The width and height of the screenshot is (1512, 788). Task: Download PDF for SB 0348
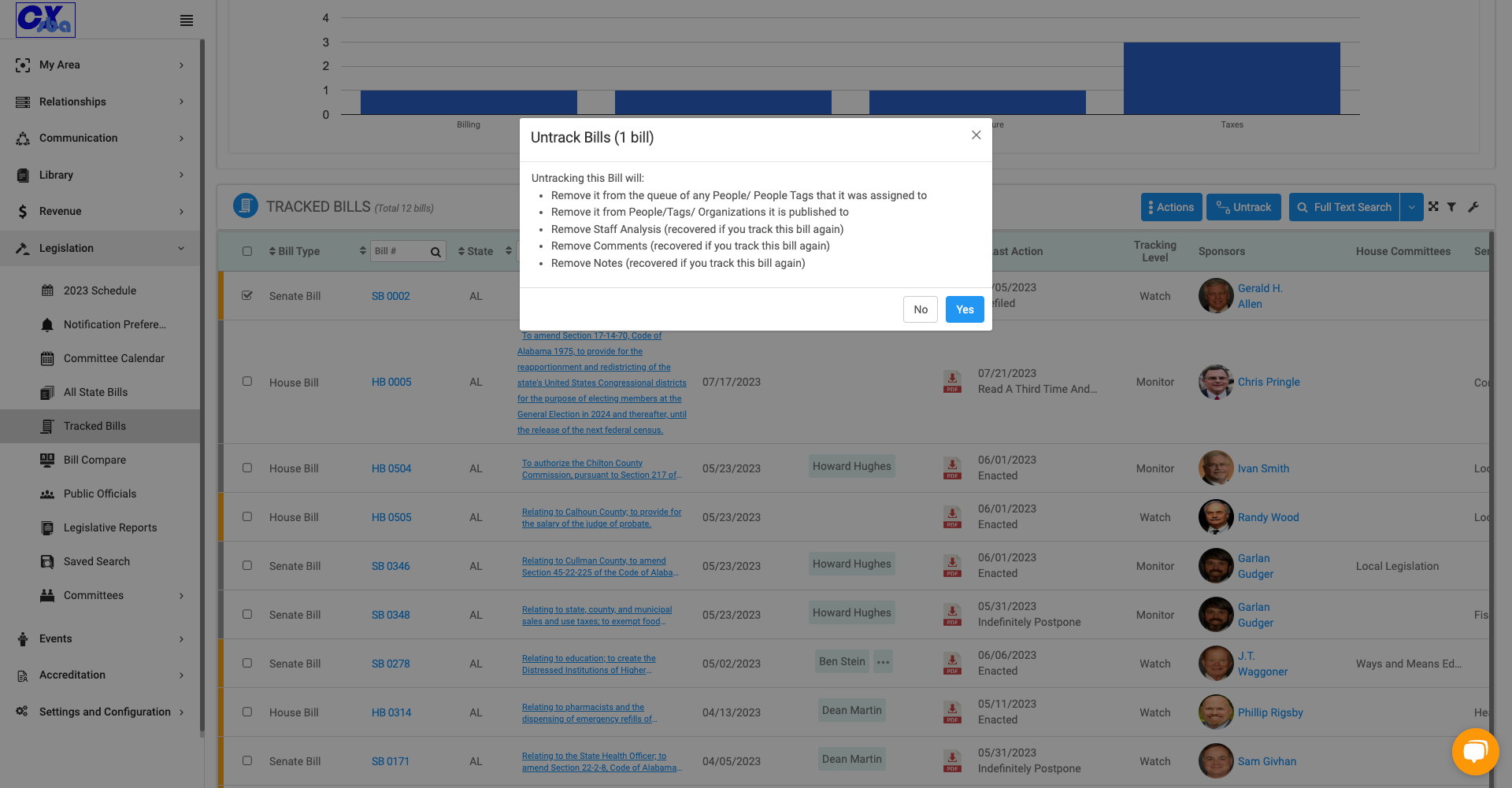952,615
